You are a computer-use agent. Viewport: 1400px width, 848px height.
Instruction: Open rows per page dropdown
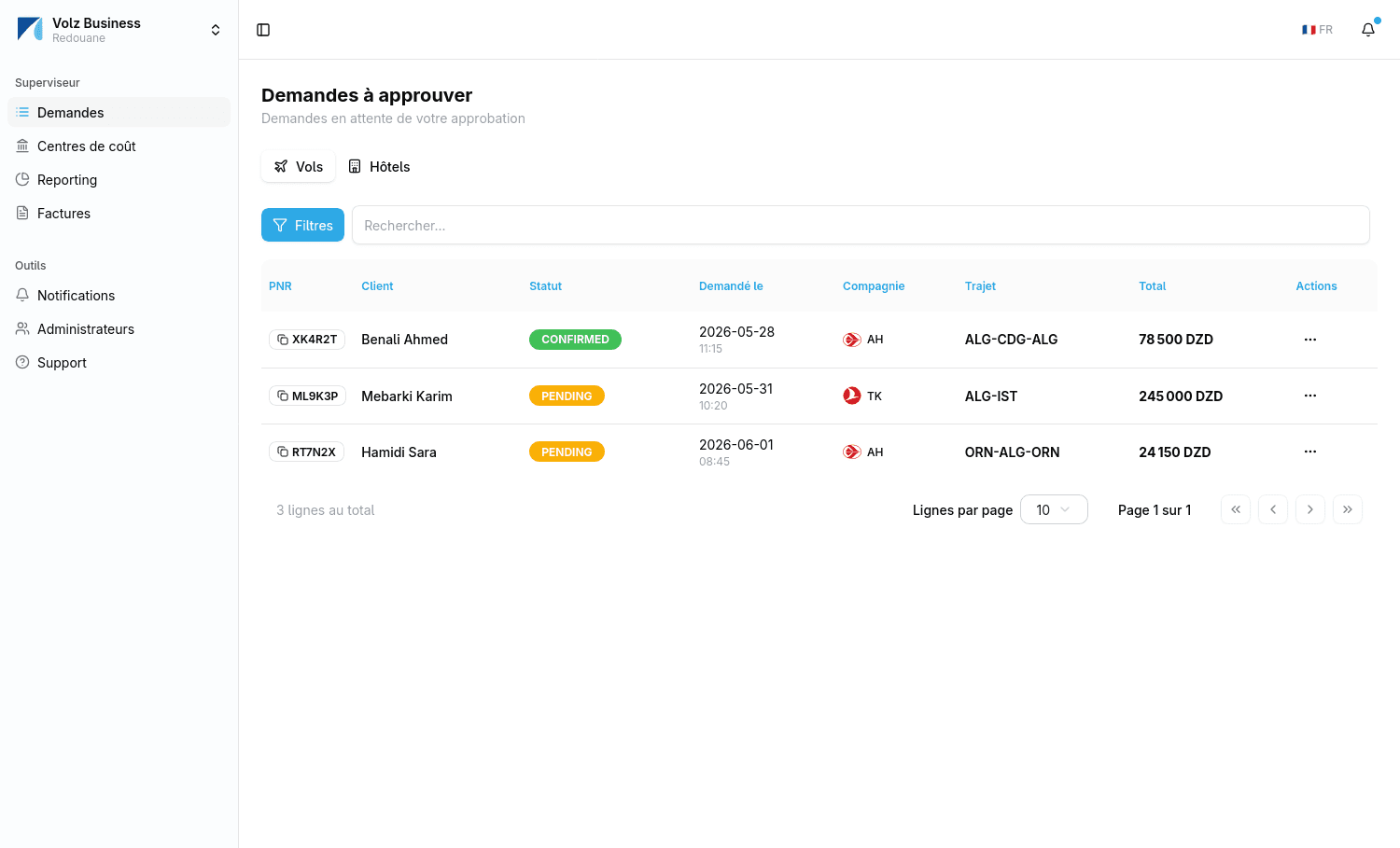1054,509
